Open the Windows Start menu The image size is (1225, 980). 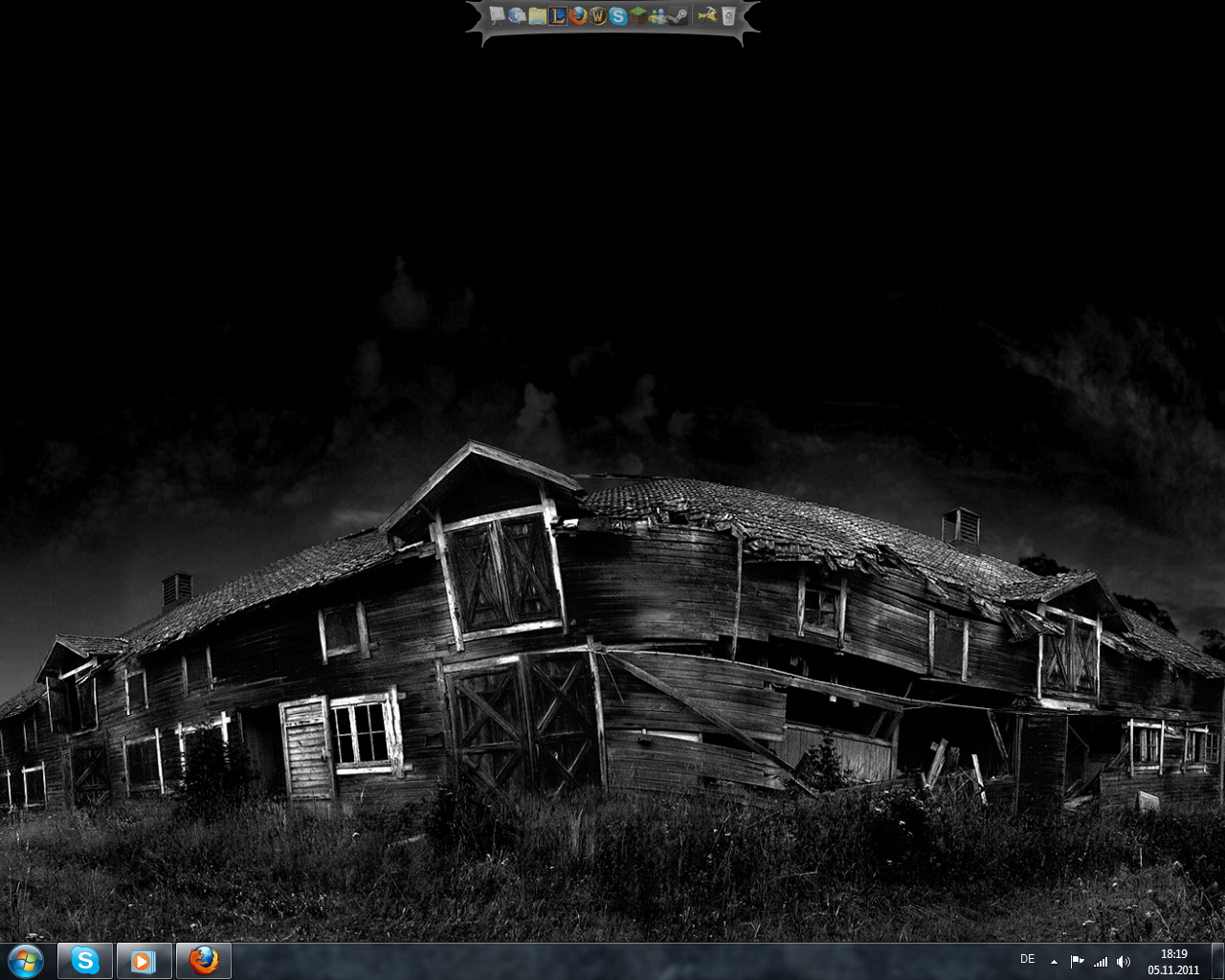pos(26,961)
